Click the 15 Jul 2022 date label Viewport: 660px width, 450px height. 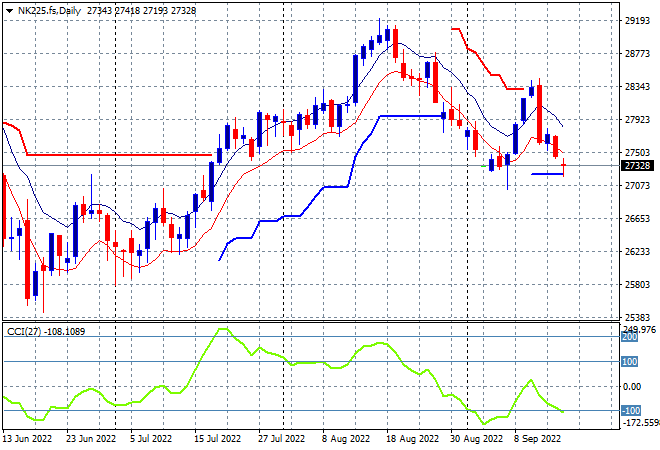pyautogui.click(x=217, y=439)
